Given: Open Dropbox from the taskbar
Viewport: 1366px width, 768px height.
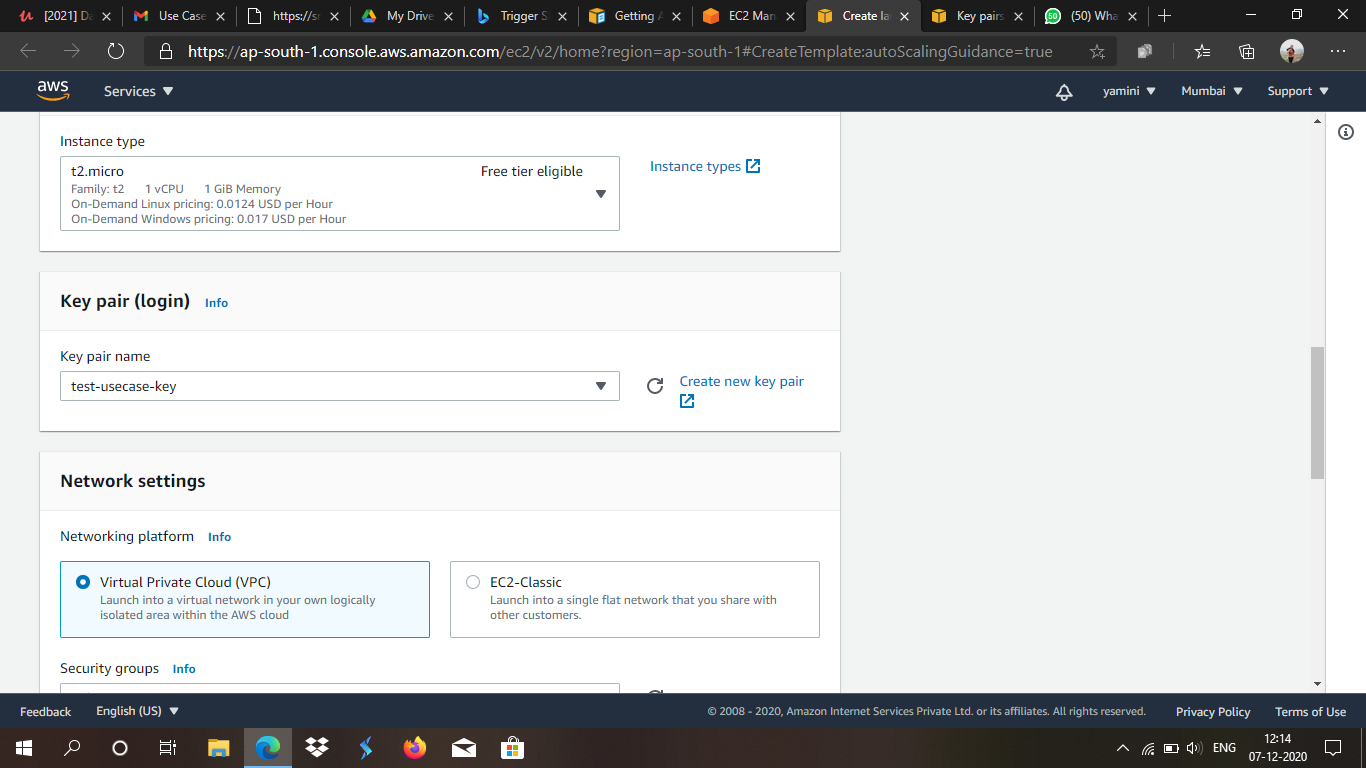Looking at the screenshot, I should pyautogui.click(x=317, y=747).
